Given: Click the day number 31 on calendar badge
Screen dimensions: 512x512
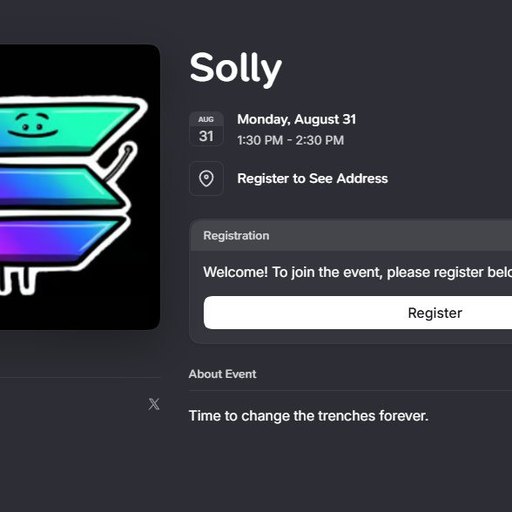Looking at the screenshot, I should 206,136.
